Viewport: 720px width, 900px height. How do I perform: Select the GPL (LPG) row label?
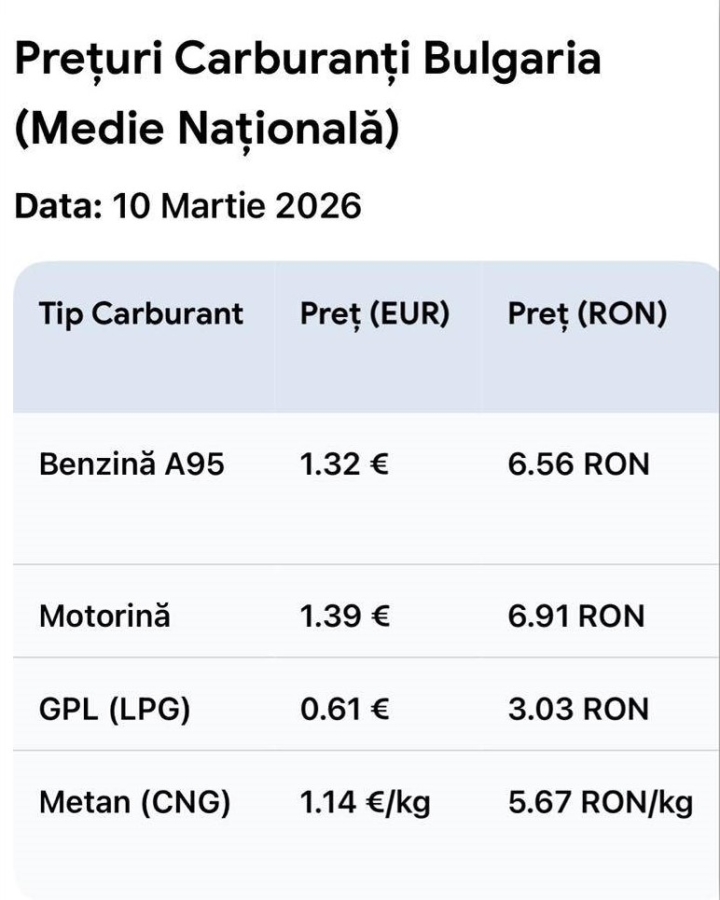(114, 709)
